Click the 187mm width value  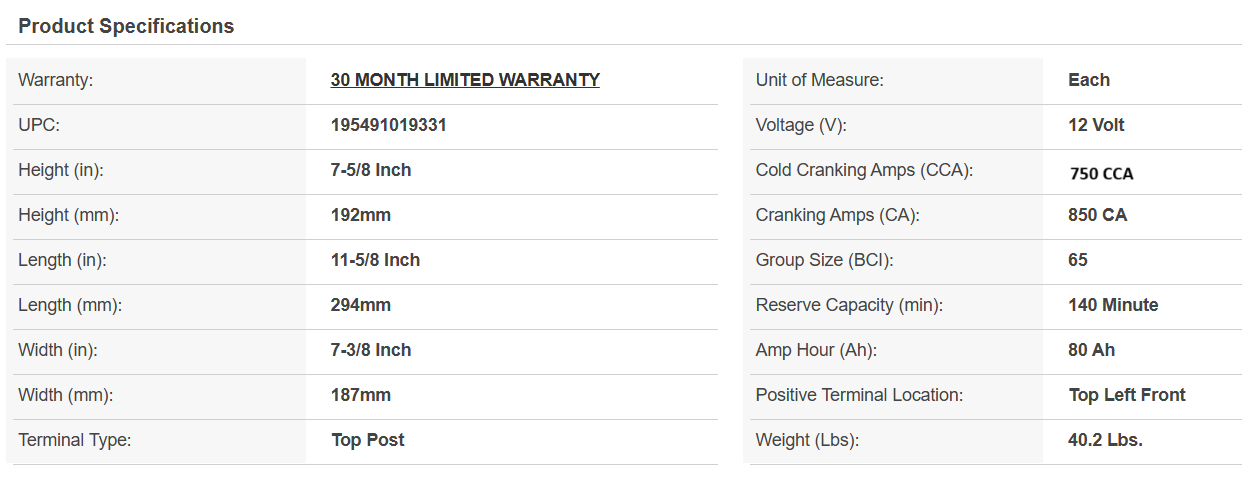361,395
